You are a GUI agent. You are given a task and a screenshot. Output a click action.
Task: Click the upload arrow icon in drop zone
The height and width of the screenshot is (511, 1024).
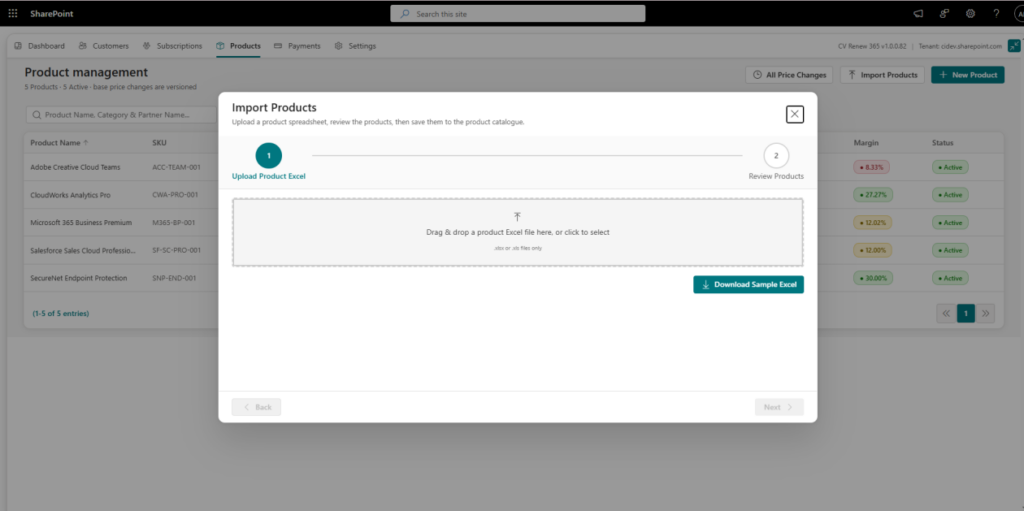coord(517,216)
